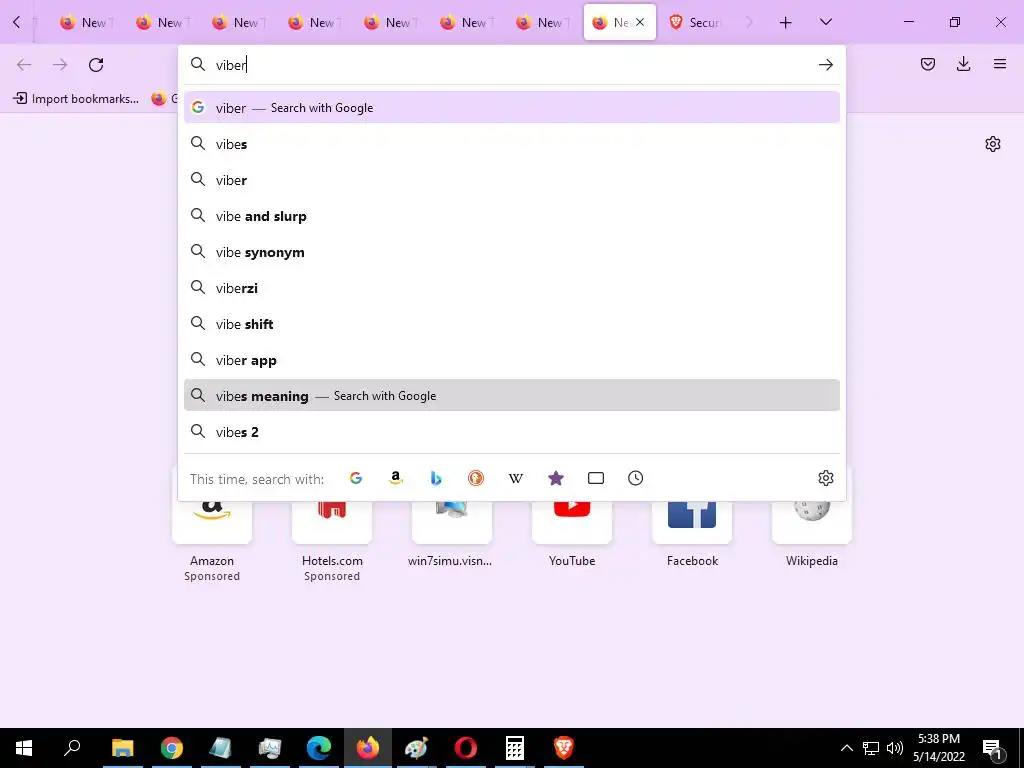Select the 'viberzi' suggestion
Screen dimensions: 1024x768
click(511, 287)
